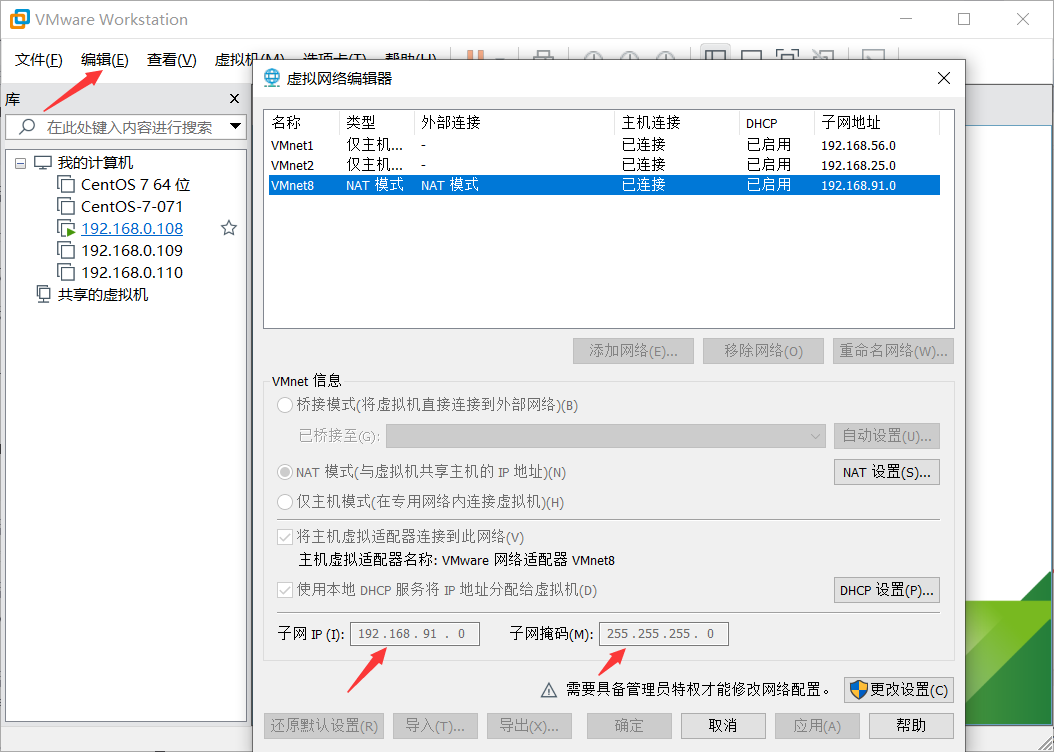Collapse the 我的计算机 tree node
Screen dimensions: 1054x752
[21, 163]
